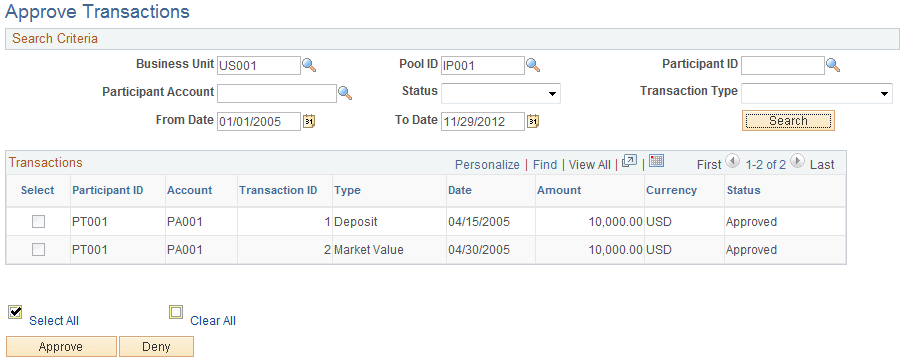Click the Personalize link
This screenshot has height=361, width=906.
[487, 165]
